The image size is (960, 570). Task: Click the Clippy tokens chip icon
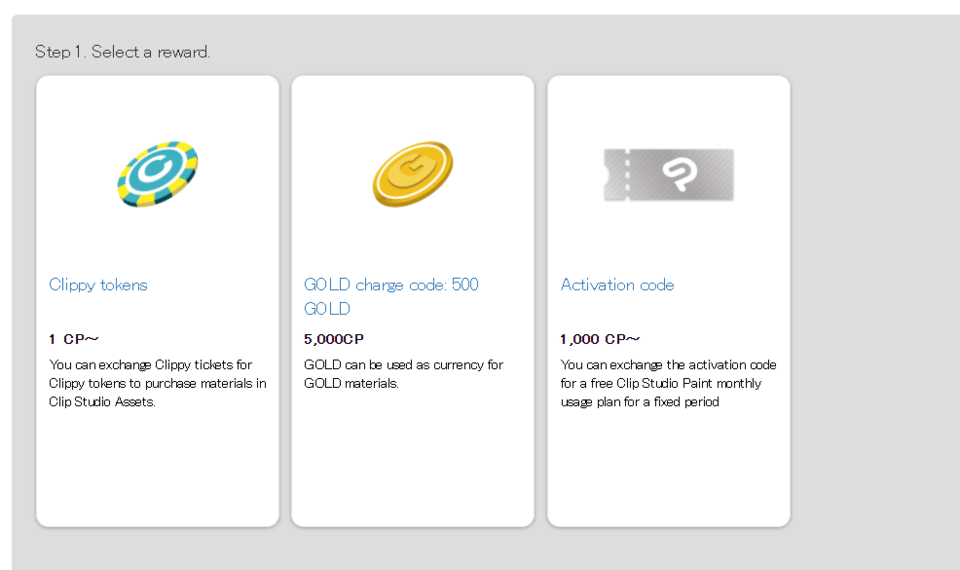157,174
